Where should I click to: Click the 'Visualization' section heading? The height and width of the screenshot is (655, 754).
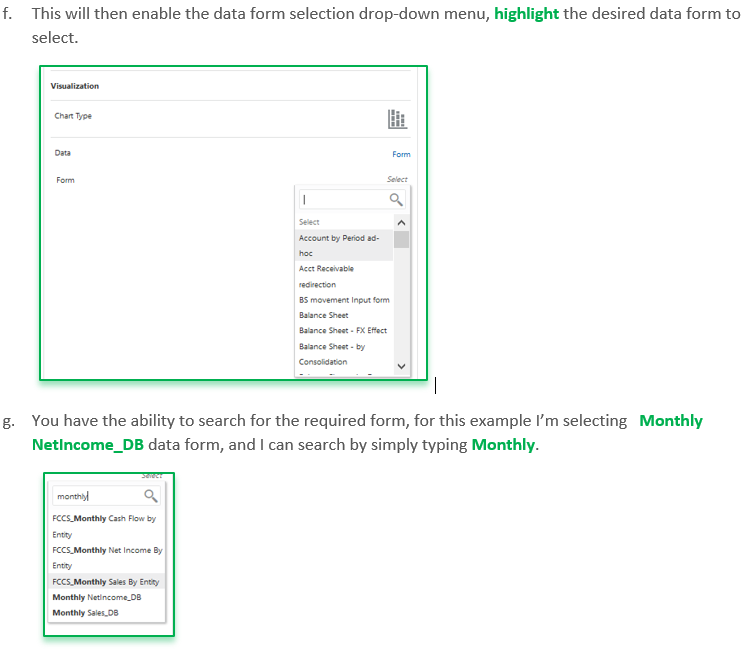(75, 86)
